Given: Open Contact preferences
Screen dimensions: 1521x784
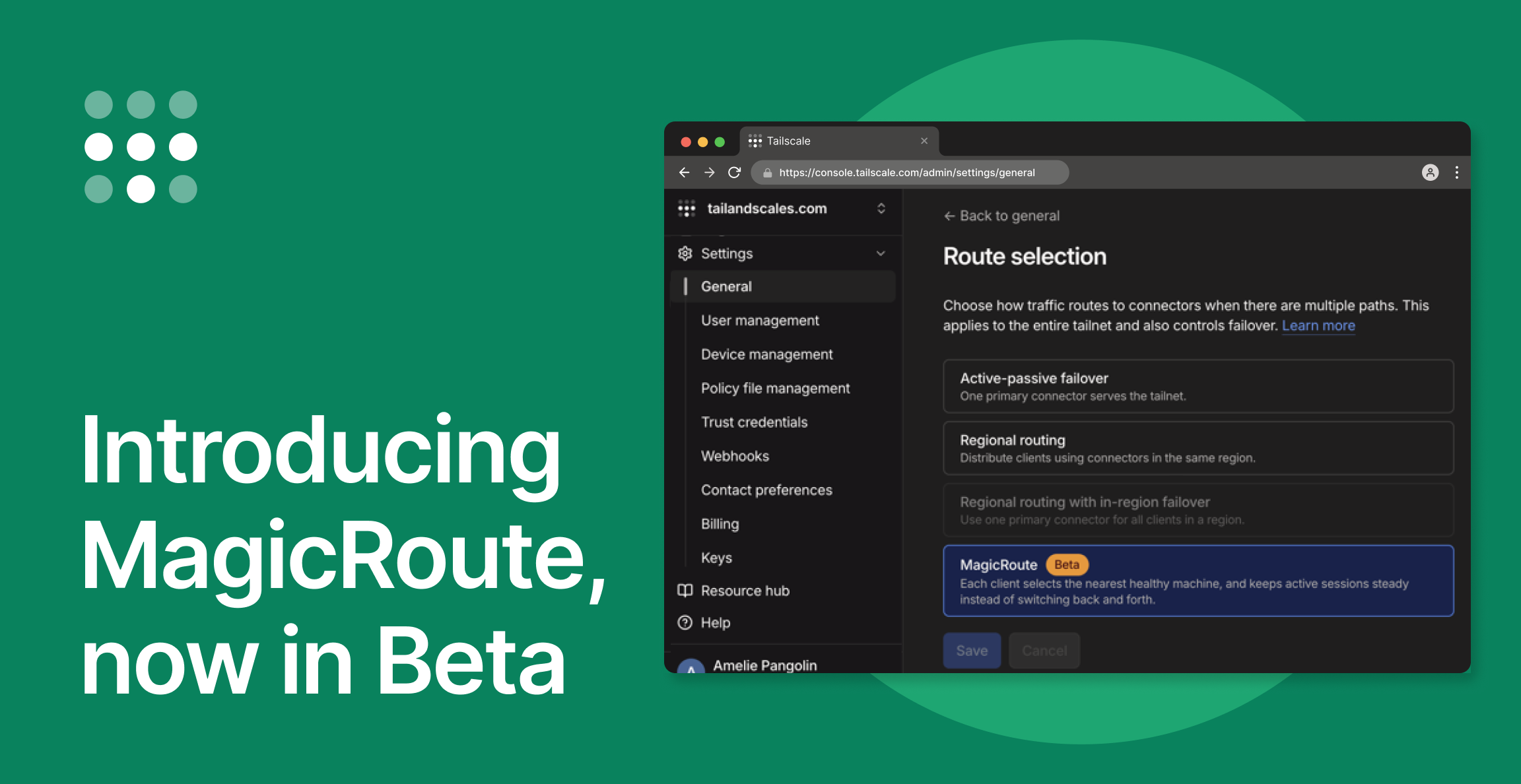Looking at the screenshot, I should click(766, 490).
